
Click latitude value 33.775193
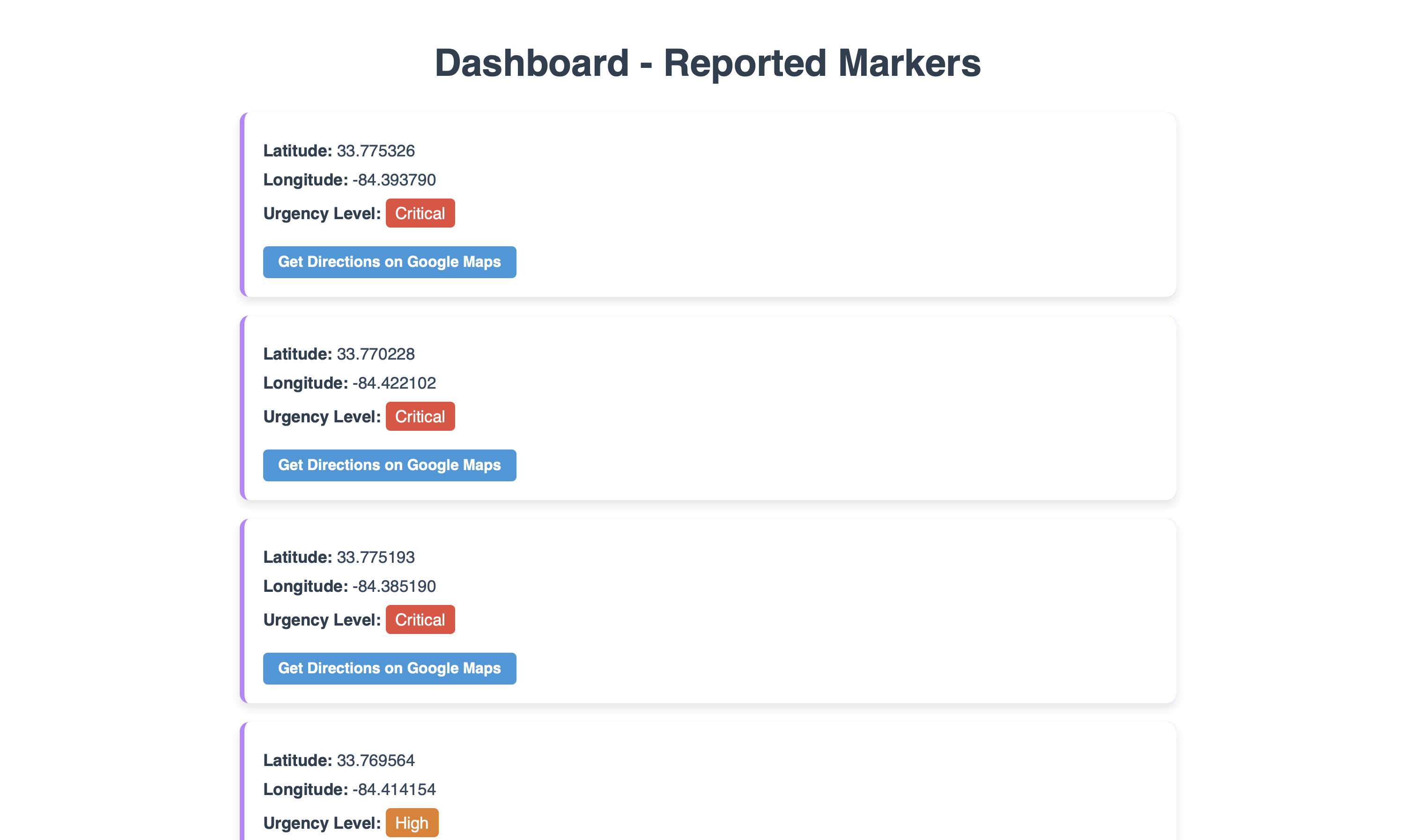point(376,557)
